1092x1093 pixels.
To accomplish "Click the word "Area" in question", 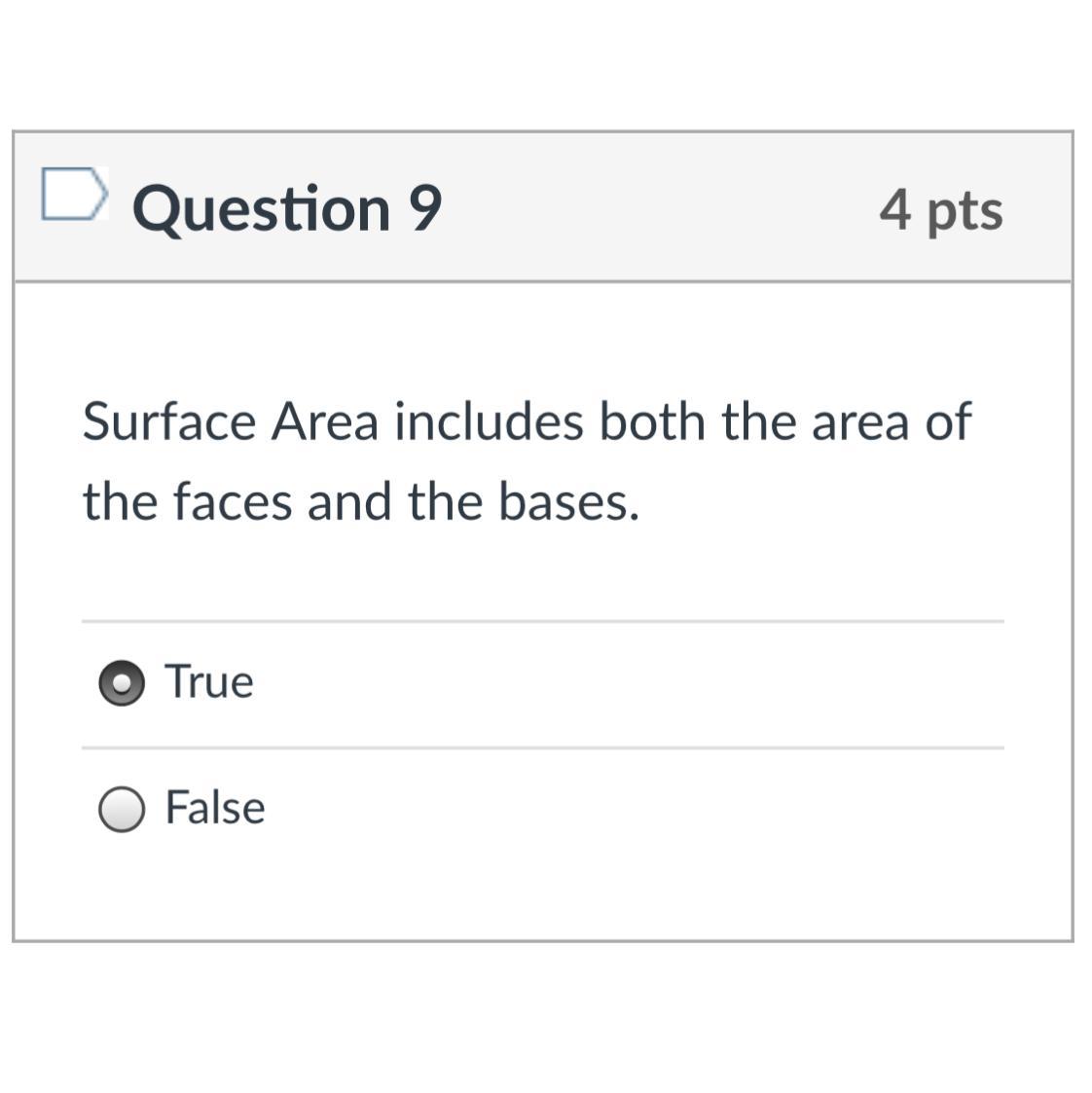I will click(324, 422).
